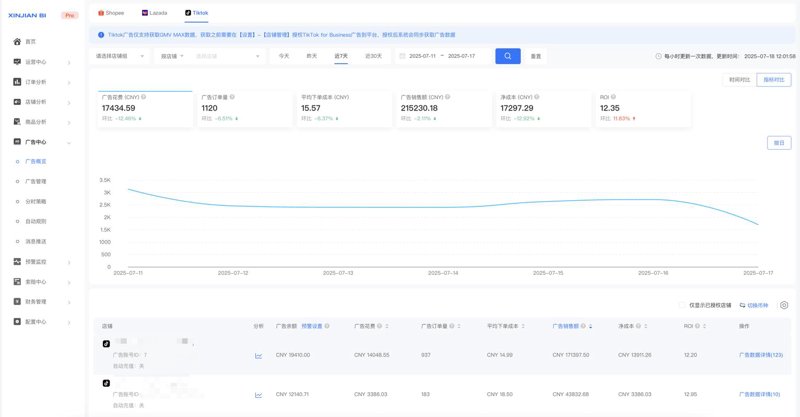Select the Tiktok platform tab
This screenshot has width=800, height=417.
click(196, 13)
